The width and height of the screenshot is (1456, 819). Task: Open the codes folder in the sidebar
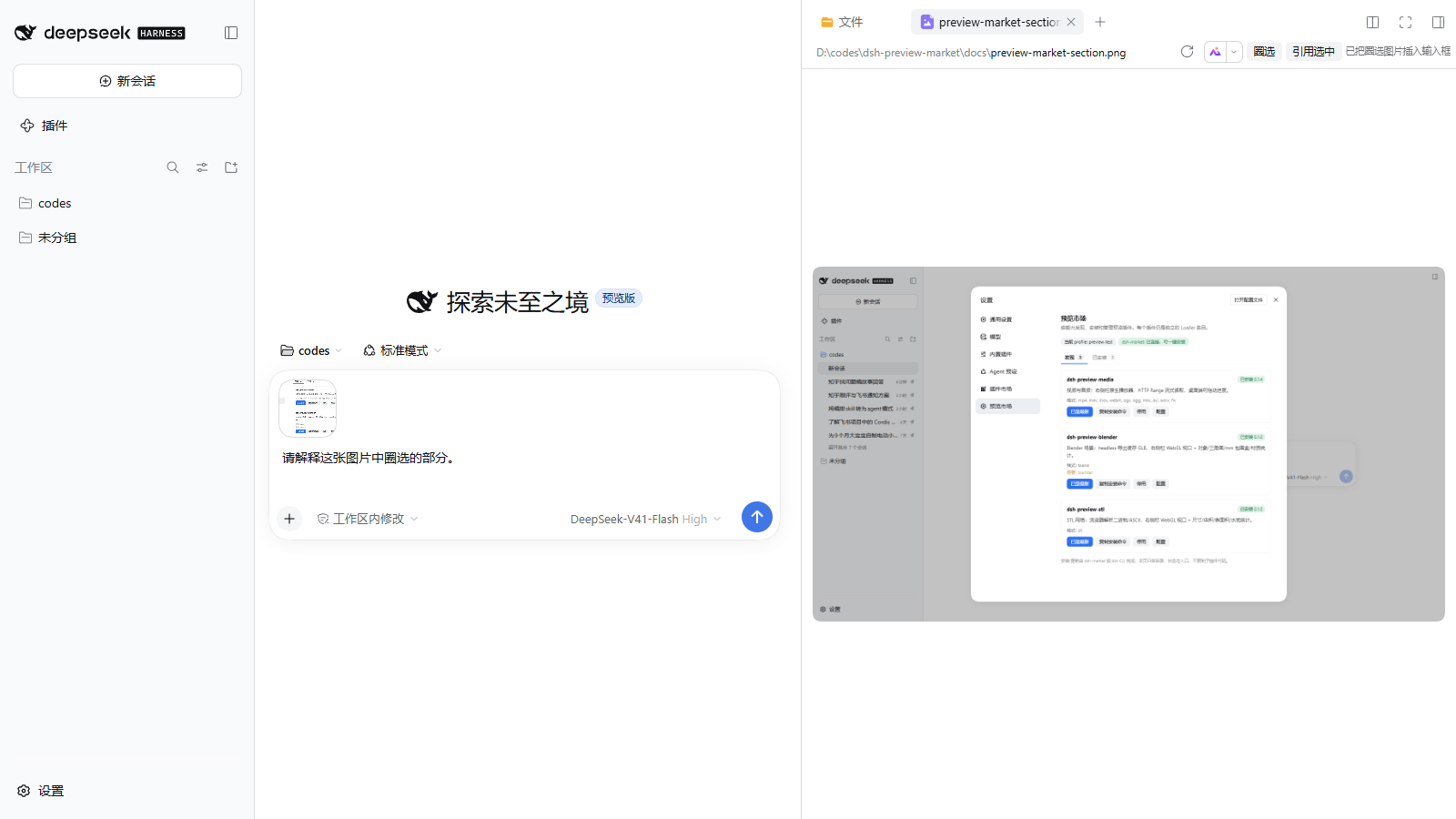pyautogui.click(x=127, y=203)
